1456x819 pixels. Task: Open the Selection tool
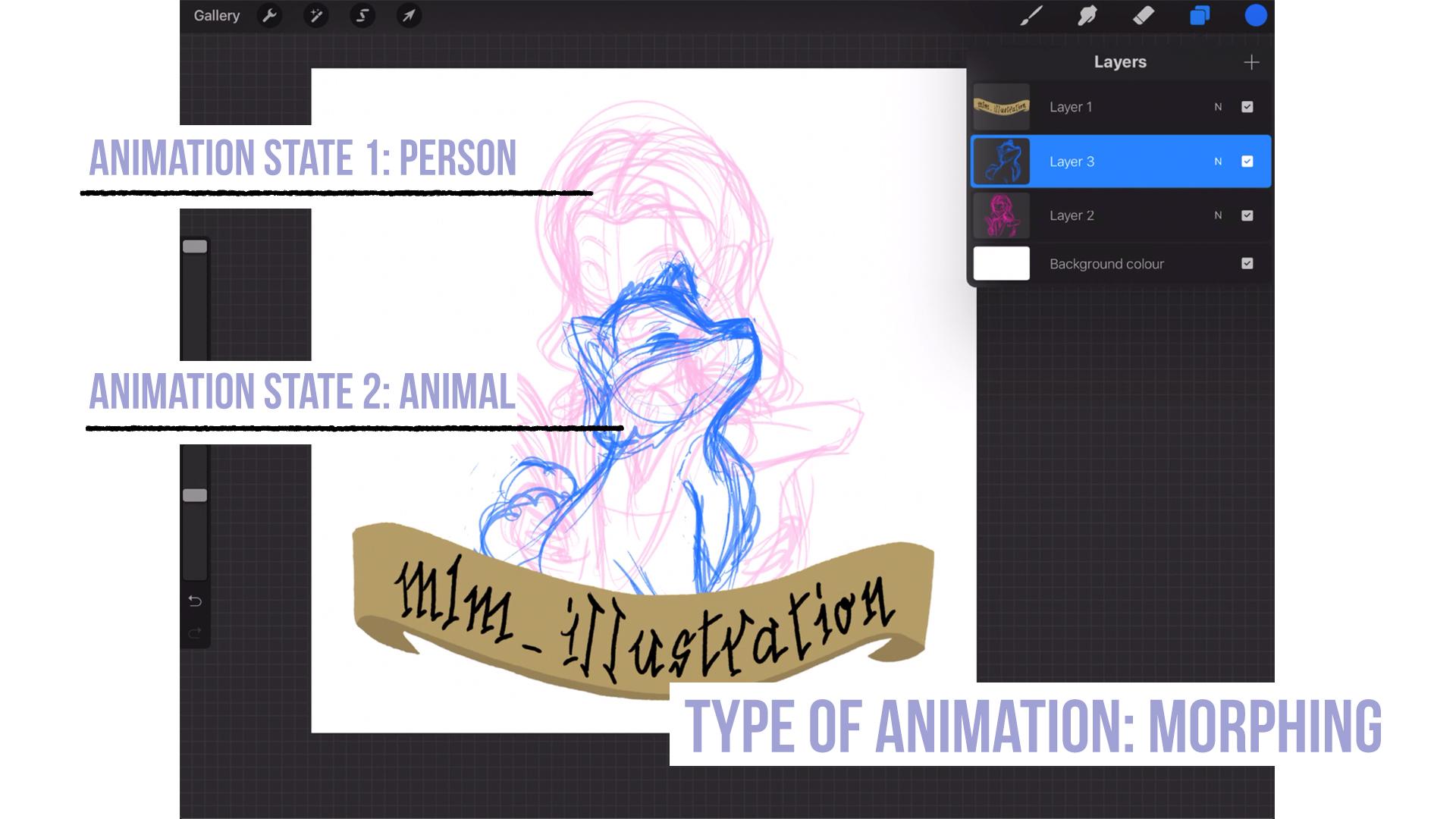[x=362, y=15]
